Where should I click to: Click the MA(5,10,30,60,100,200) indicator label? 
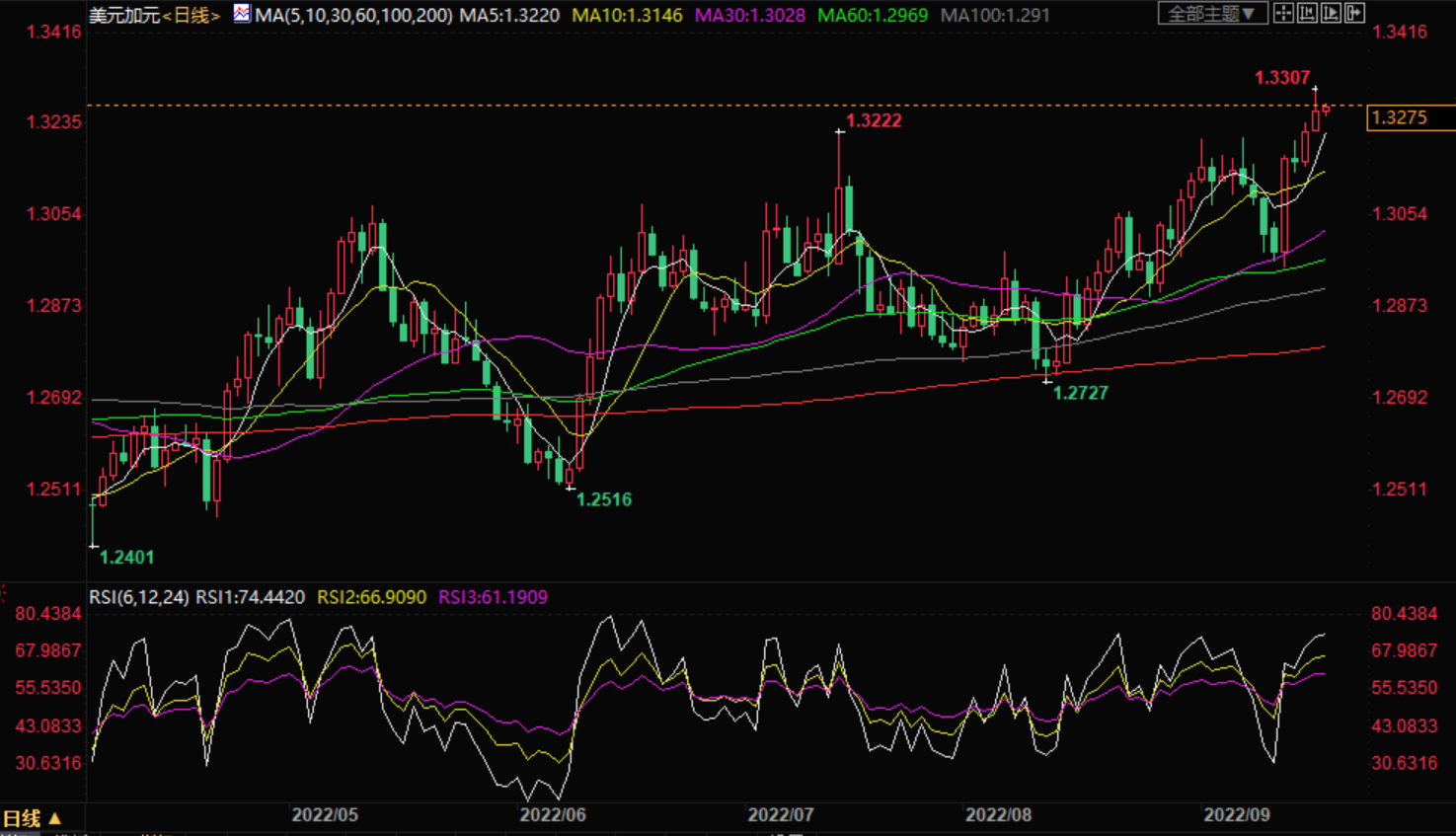[353, 16]
